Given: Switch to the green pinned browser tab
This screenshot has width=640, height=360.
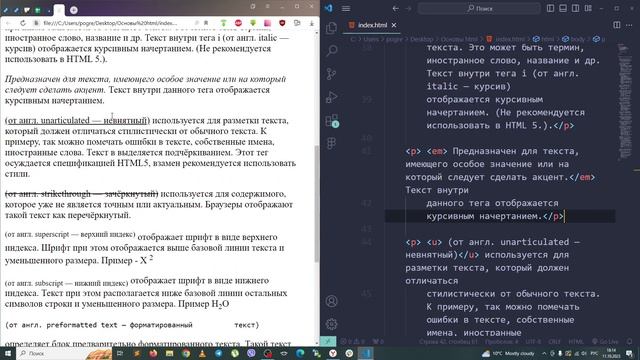Looking at the screenshot, I should point(37,10).
